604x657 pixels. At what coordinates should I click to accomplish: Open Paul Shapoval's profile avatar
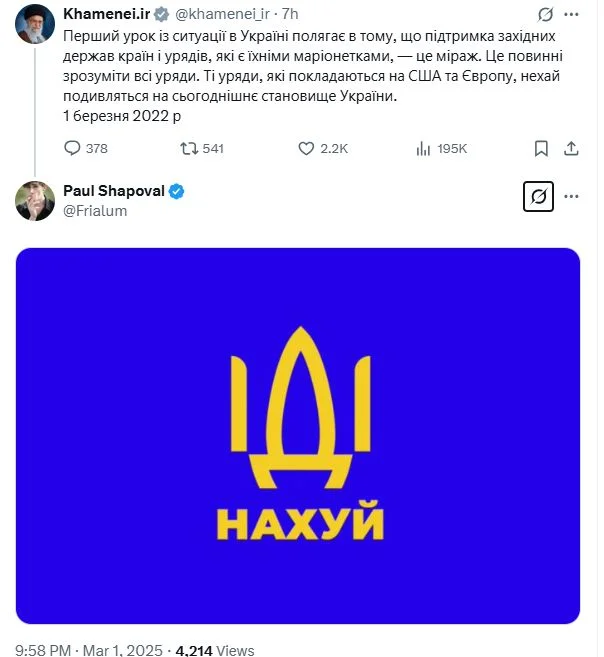tap(35, 201)
